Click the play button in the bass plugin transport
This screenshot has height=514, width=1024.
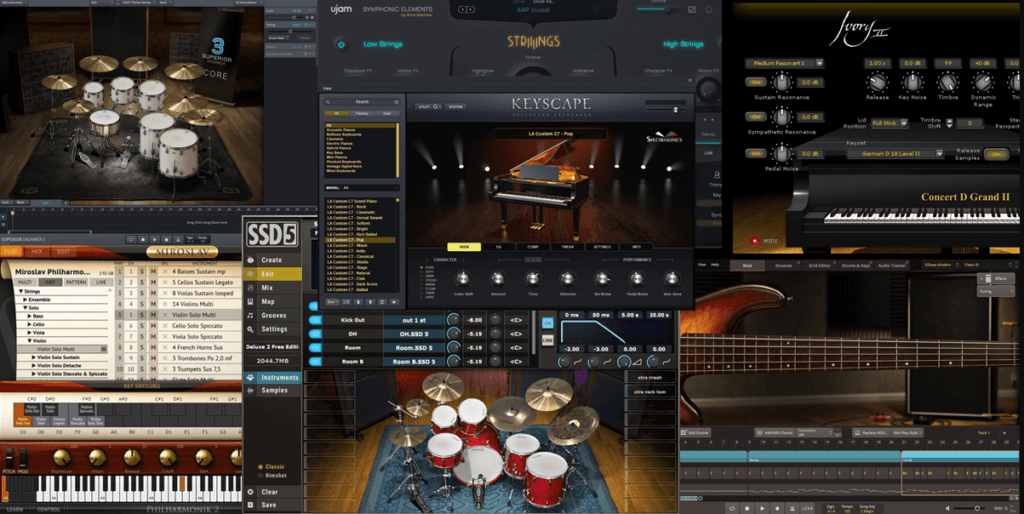762,507
